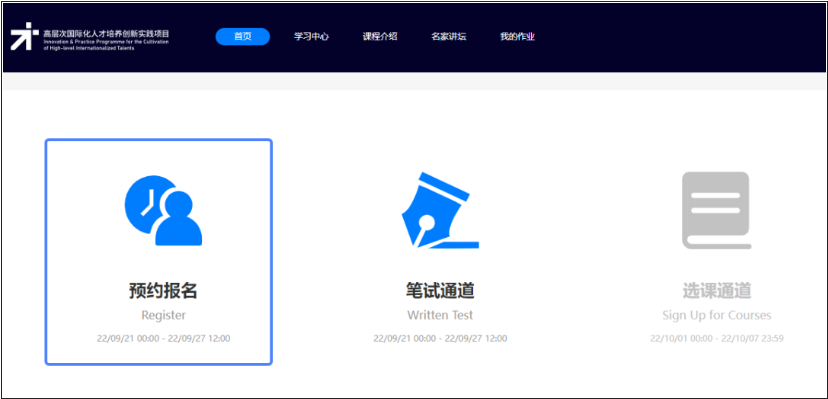Click the Written Test English label
This screenshot has height=399, width=828.
pos(440,316)
